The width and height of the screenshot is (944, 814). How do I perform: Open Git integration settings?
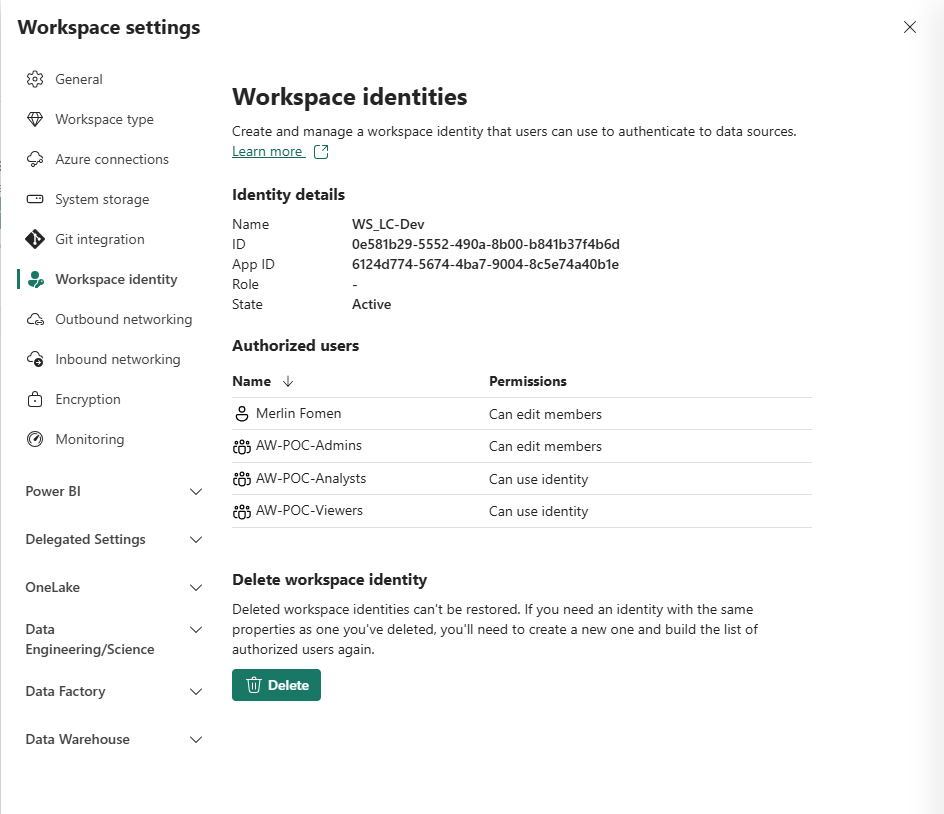pos(100,239)
